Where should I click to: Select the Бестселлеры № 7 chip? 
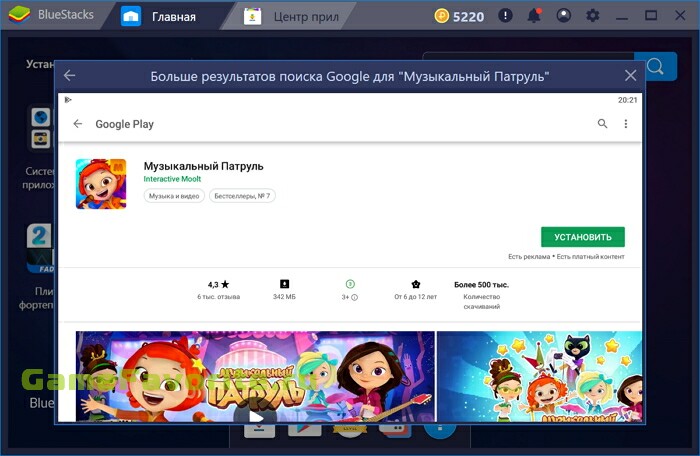tap(242, 196)
